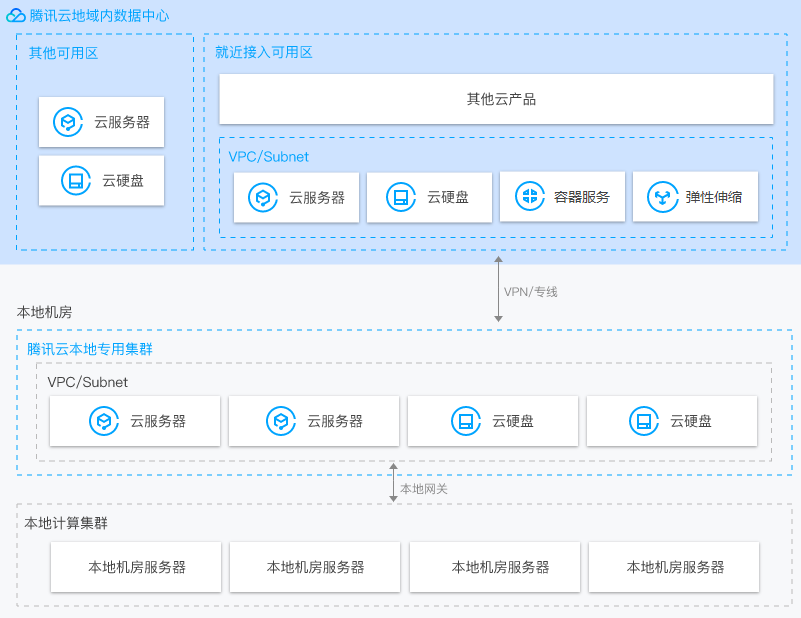Click second 云服务器 label in 本地专用集群
This screenshot has height=618, width=801.
click(x=335, y=421)
